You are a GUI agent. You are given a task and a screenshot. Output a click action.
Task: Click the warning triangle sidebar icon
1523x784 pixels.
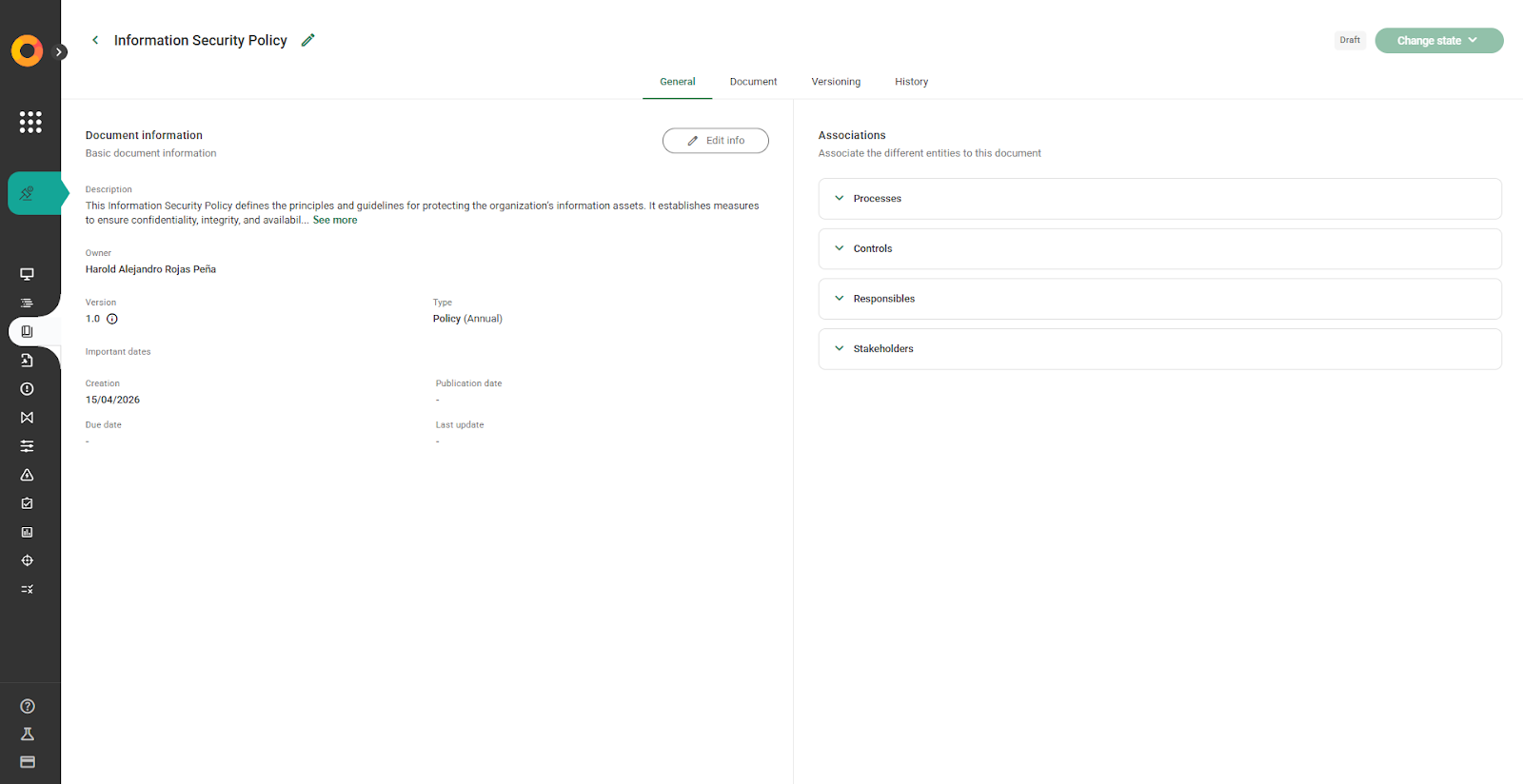pos(28,475)
